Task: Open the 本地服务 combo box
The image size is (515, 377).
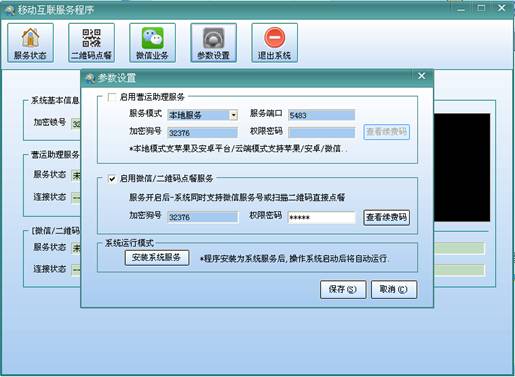Action: pyautogui.click(x=203, y=115)
